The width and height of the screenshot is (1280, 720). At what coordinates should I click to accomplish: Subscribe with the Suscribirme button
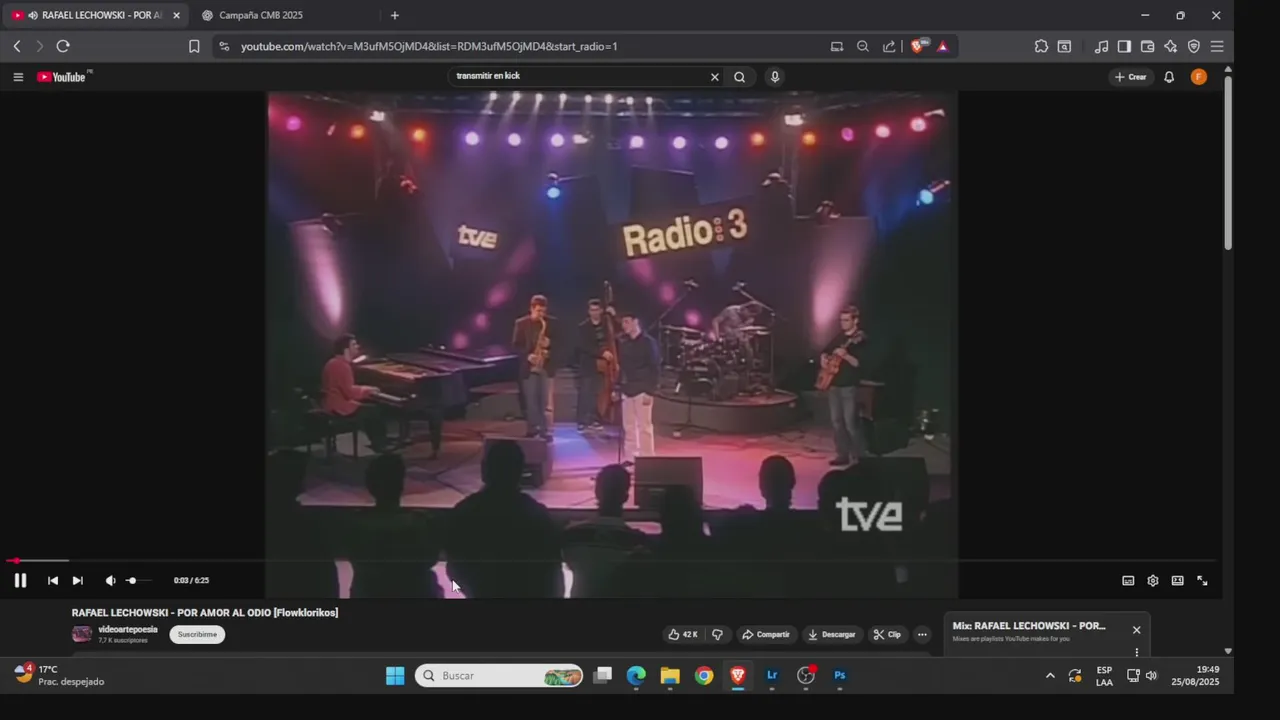(197, 634)
